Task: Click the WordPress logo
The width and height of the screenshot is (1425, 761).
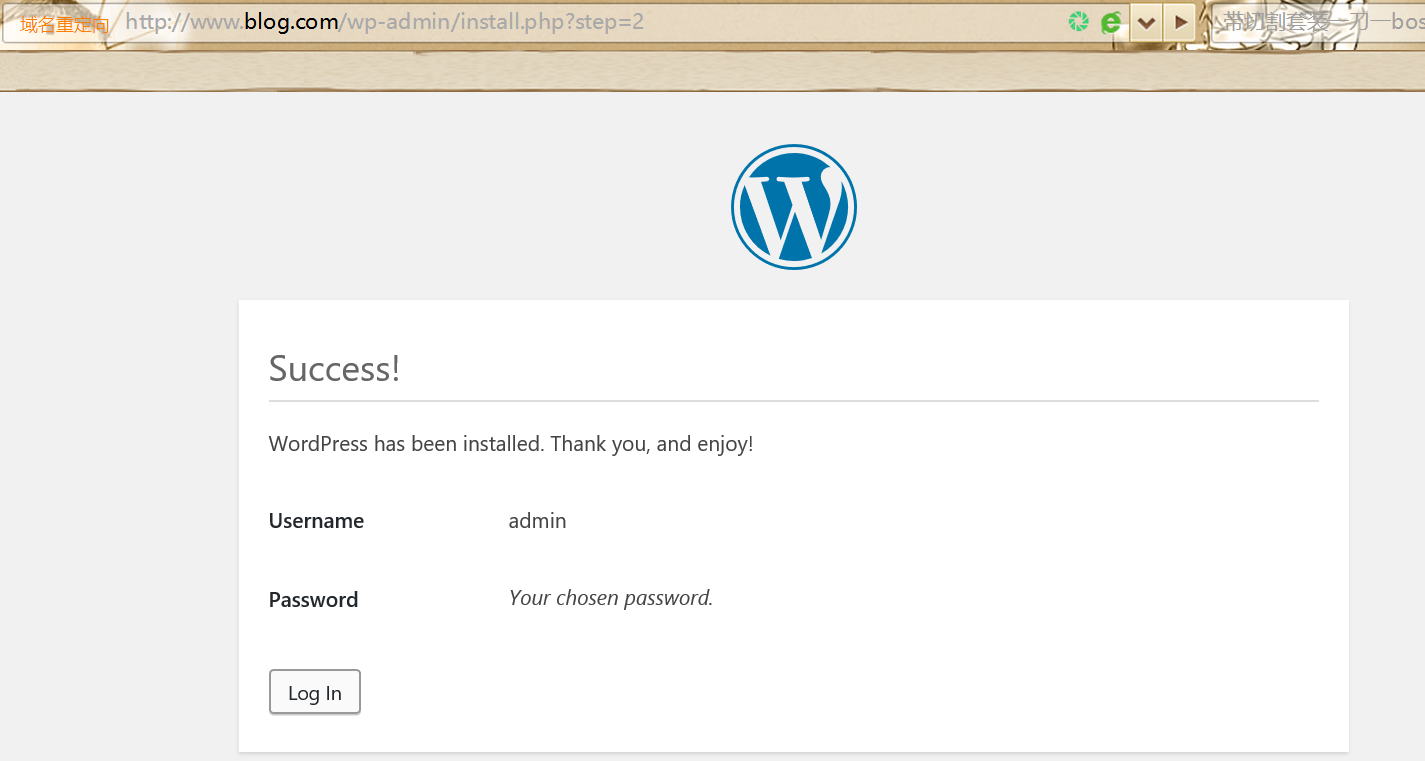Action: click(794, 207)
